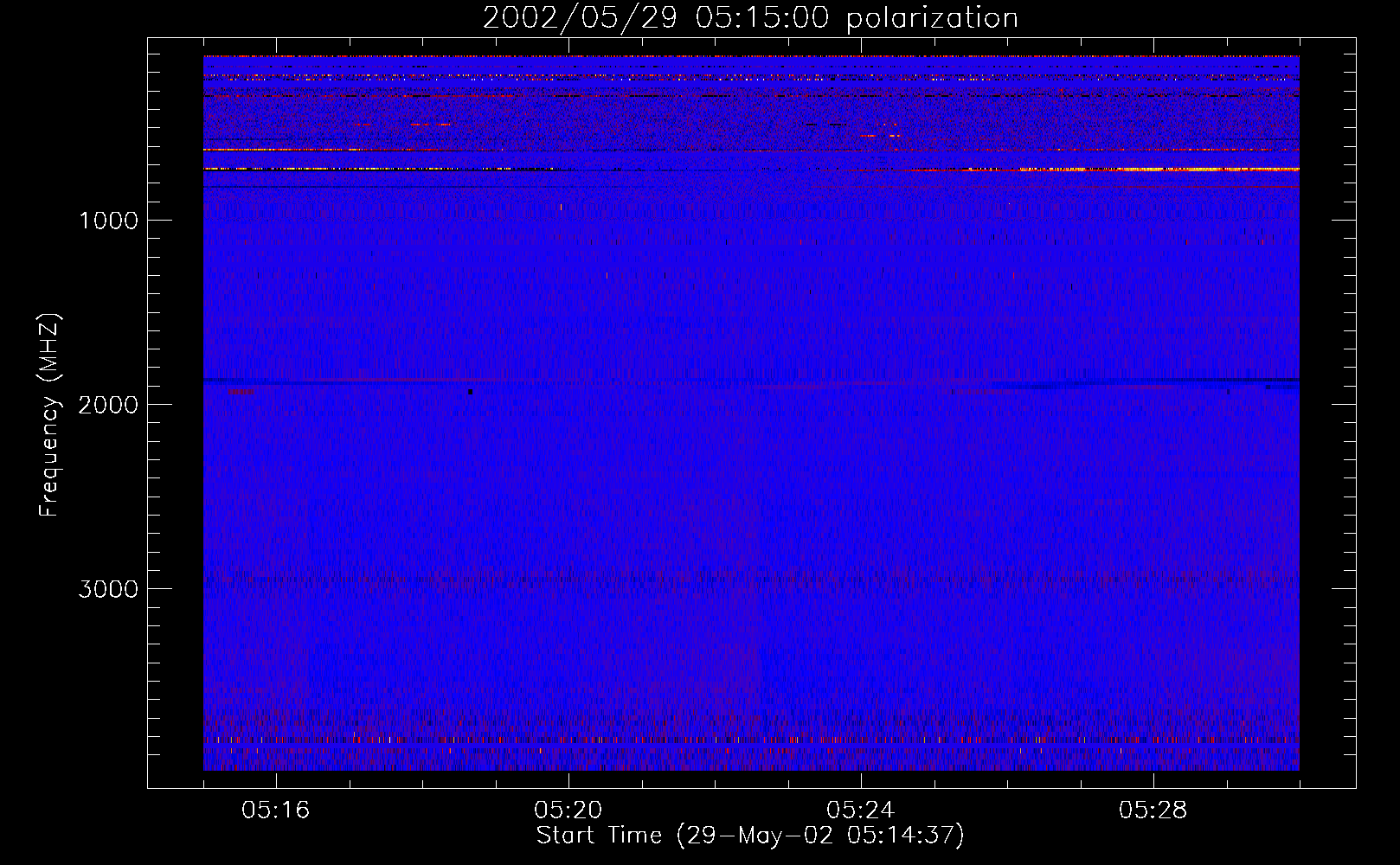
Task: Click the '05:28' time tick label
Action: point(1153,810)
